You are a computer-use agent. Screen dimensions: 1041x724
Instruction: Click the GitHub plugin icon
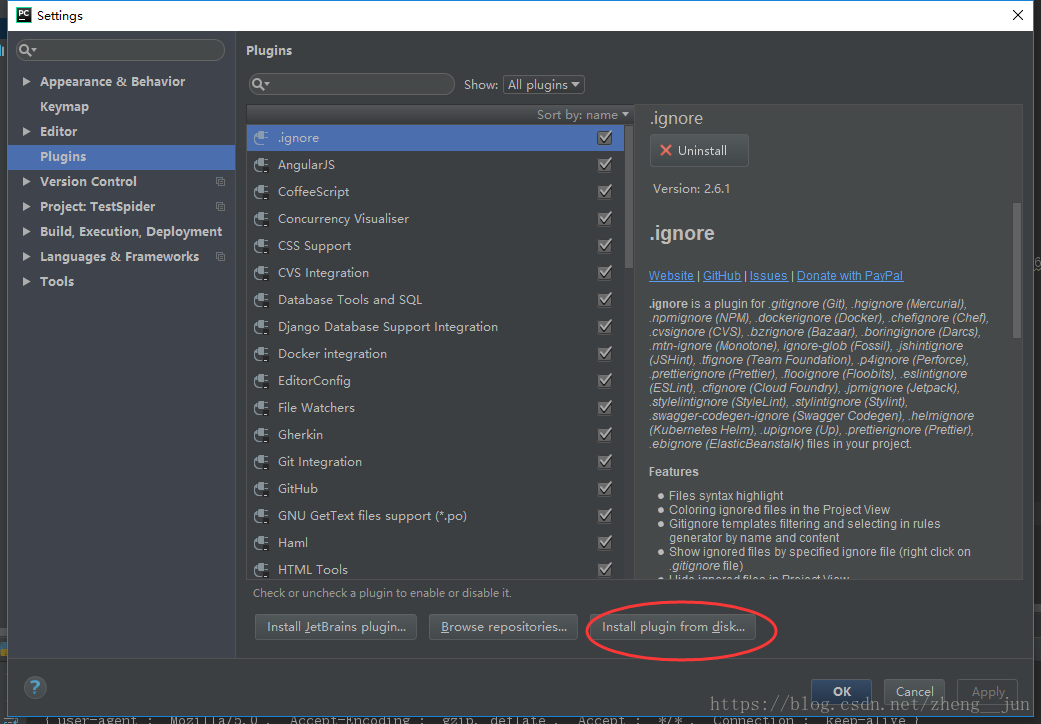tap(262, 489)
